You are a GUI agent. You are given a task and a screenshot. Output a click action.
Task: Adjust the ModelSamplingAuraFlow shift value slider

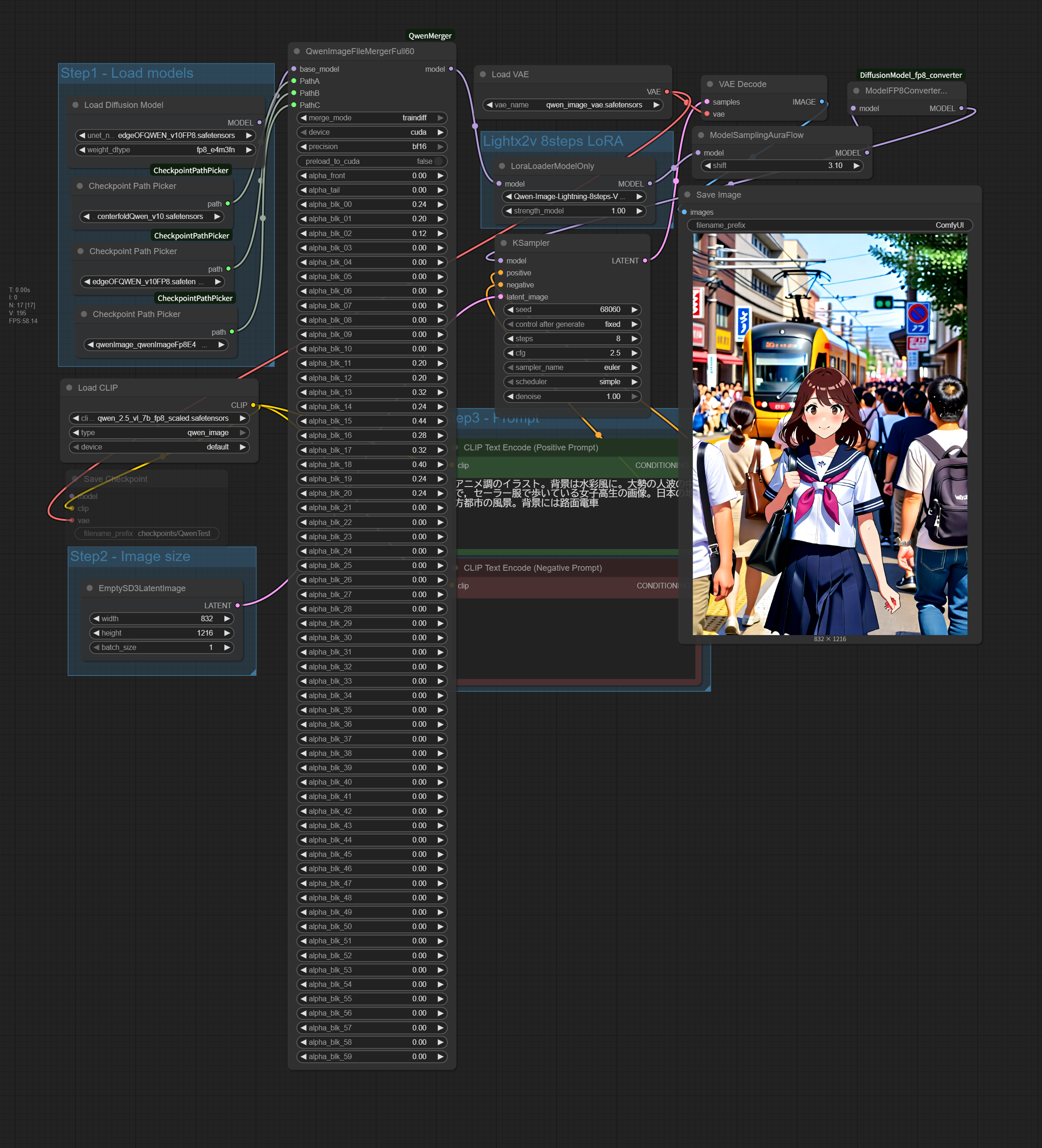pos(781,166)
